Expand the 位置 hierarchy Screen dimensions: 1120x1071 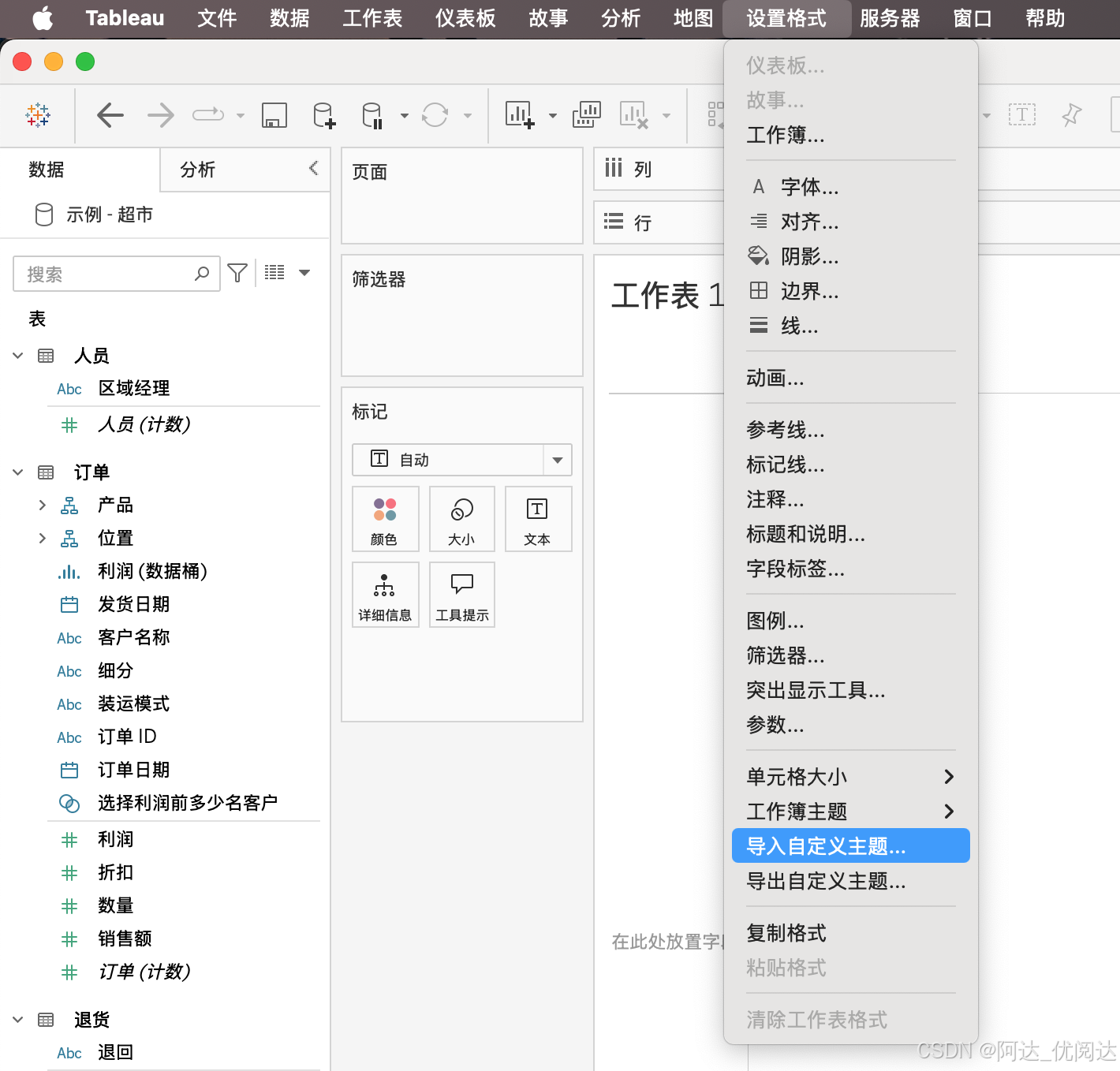[43, 538]
